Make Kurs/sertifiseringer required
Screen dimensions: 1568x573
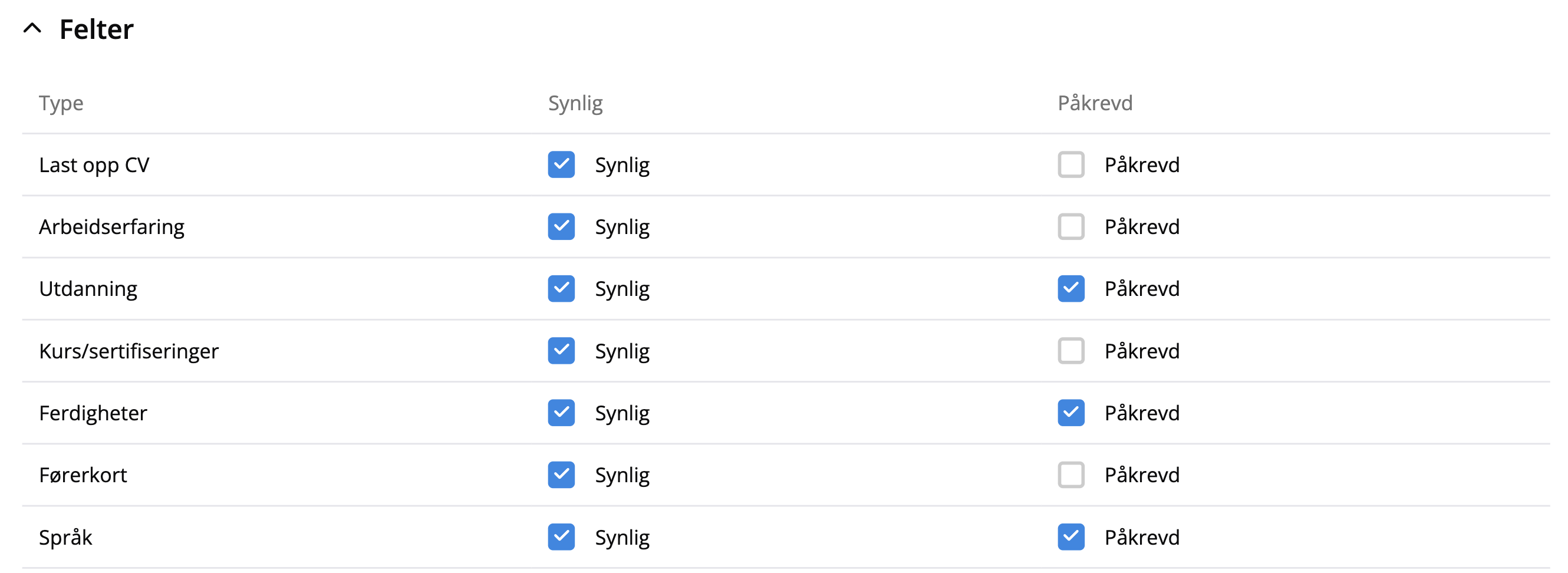click(x=1070, y=351)
